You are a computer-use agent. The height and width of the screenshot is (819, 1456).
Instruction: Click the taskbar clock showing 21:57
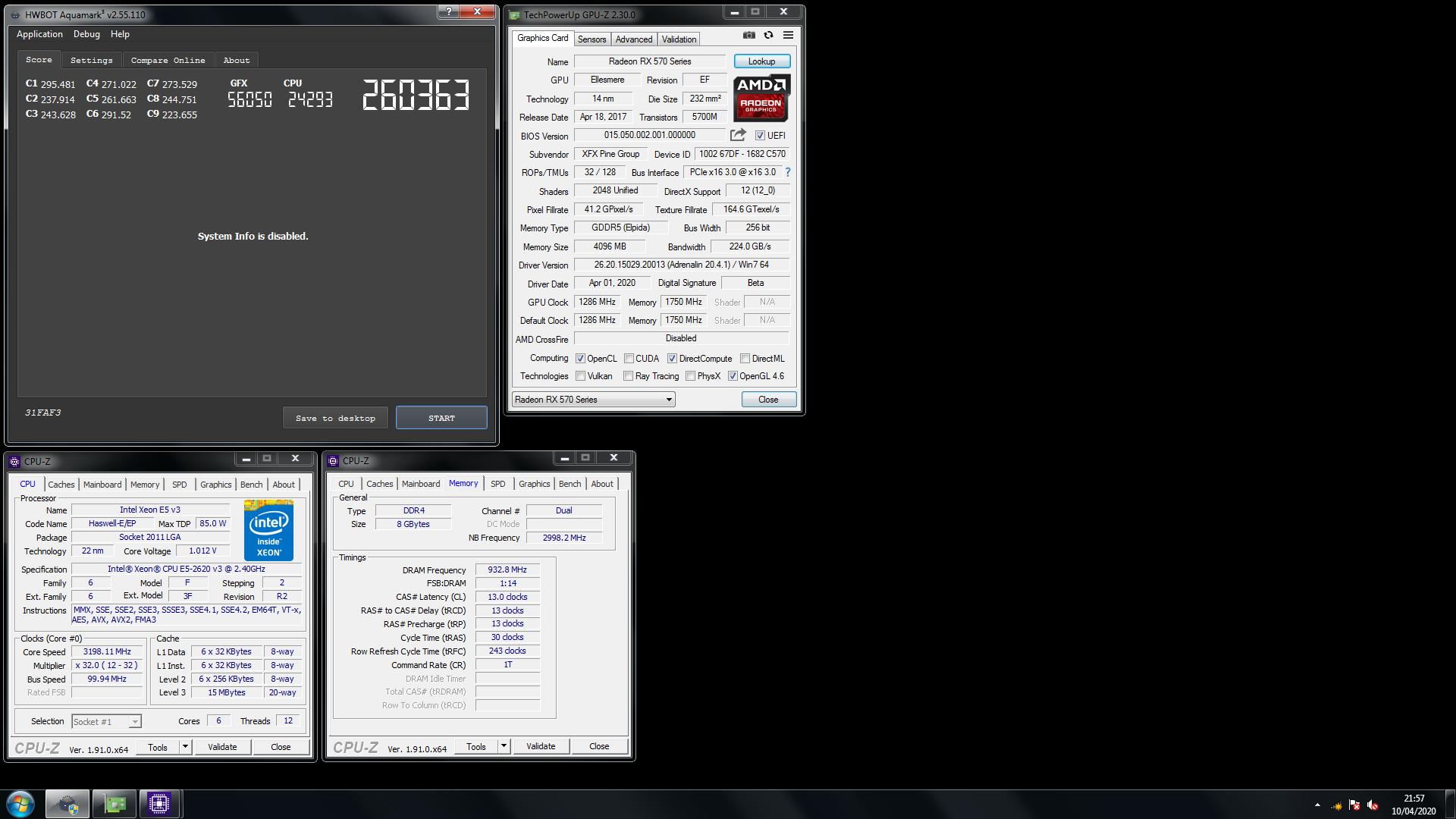pyautogui.click(x=1414, y=805)
